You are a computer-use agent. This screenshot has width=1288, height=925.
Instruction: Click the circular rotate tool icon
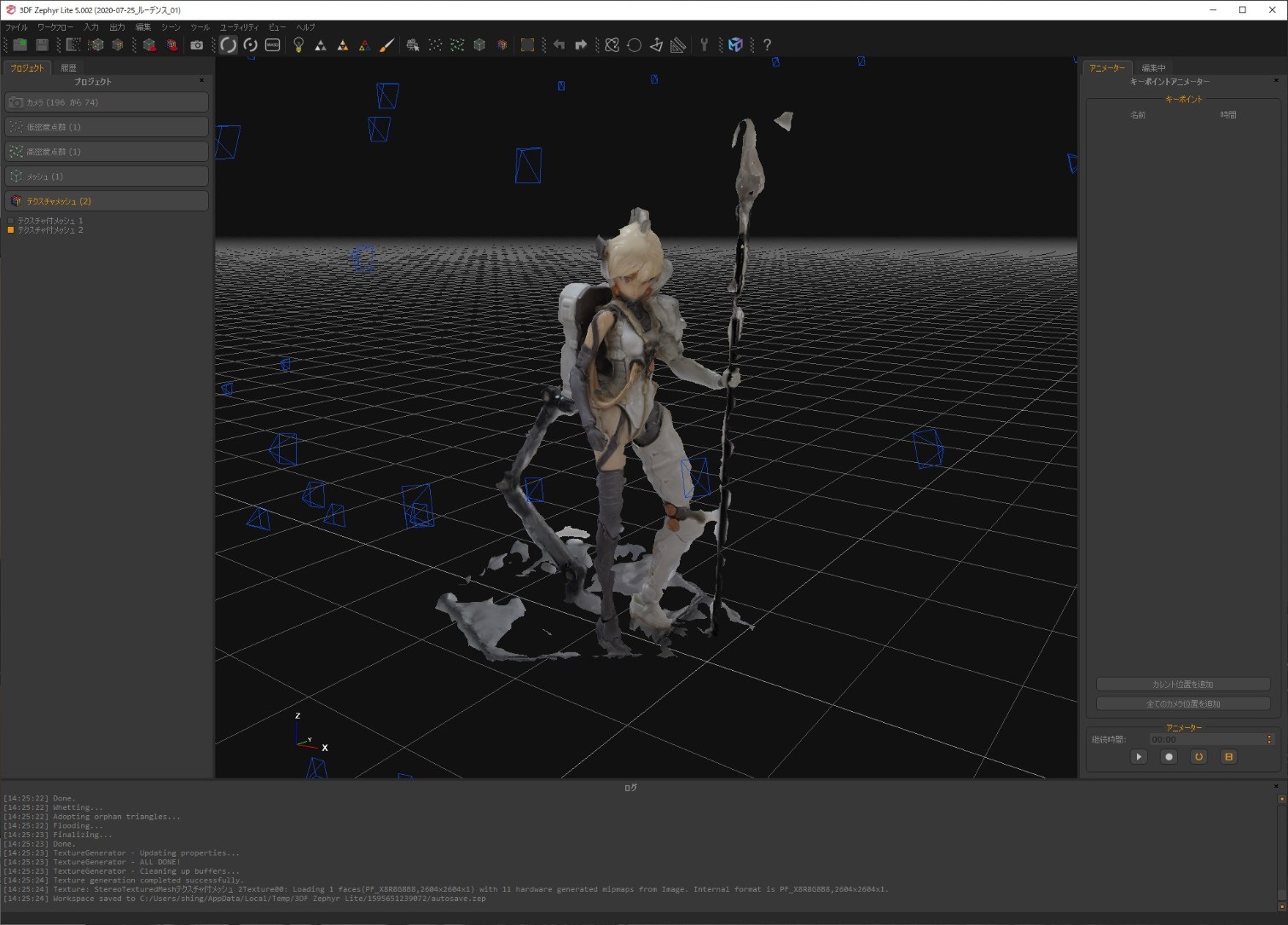click(634, 45)
